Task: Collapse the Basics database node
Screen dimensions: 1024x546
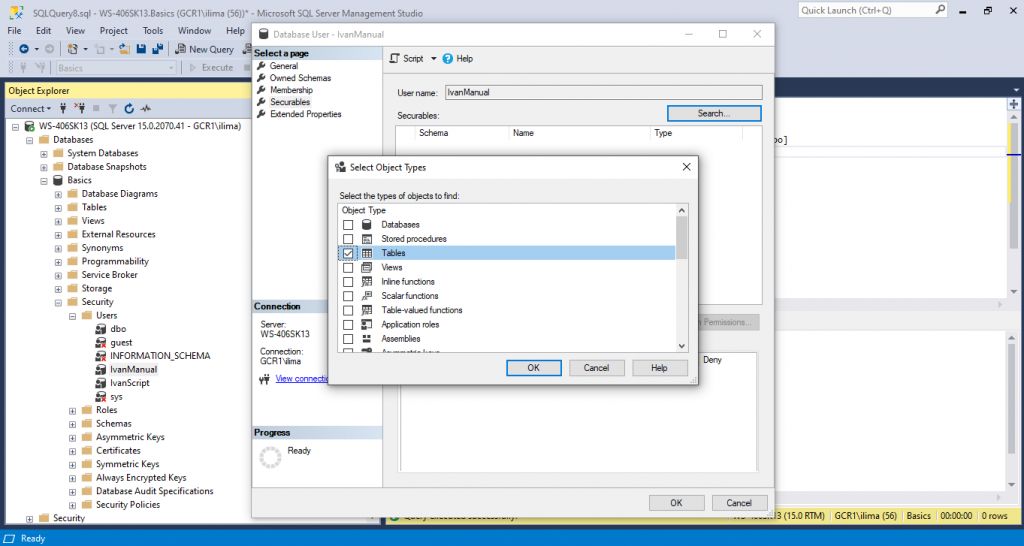Action: [x=44, y=181]
